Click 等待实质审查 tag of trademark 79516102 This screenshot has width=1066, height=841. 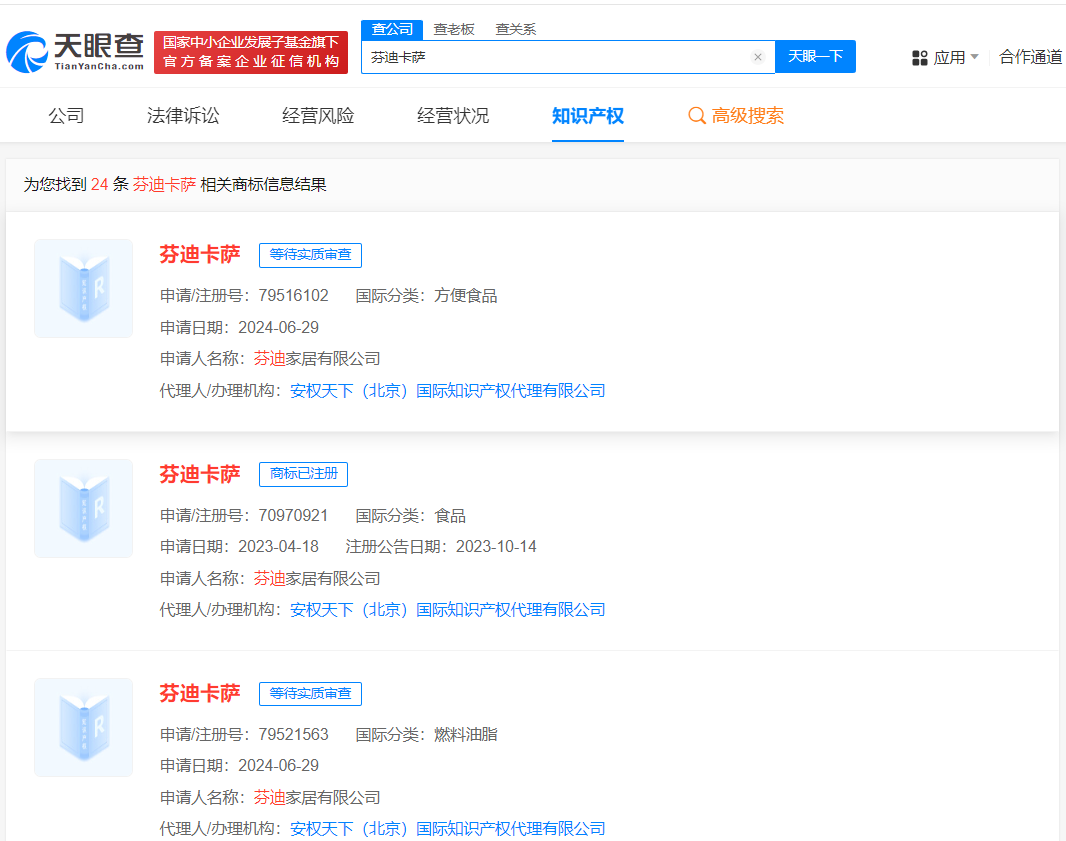click(x=310, y=255)
